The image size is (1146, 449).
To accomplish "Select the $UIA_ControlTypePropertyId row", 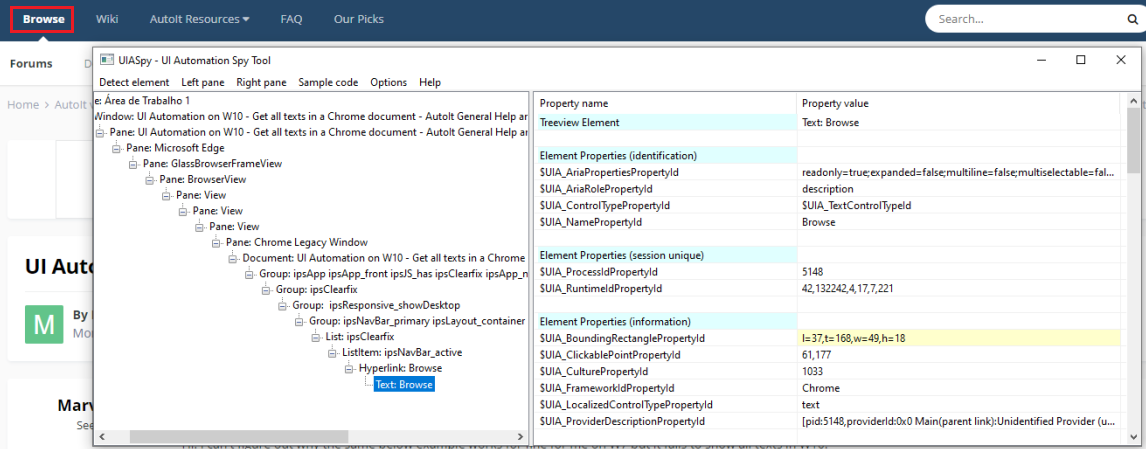I will (x=827, y=205).
